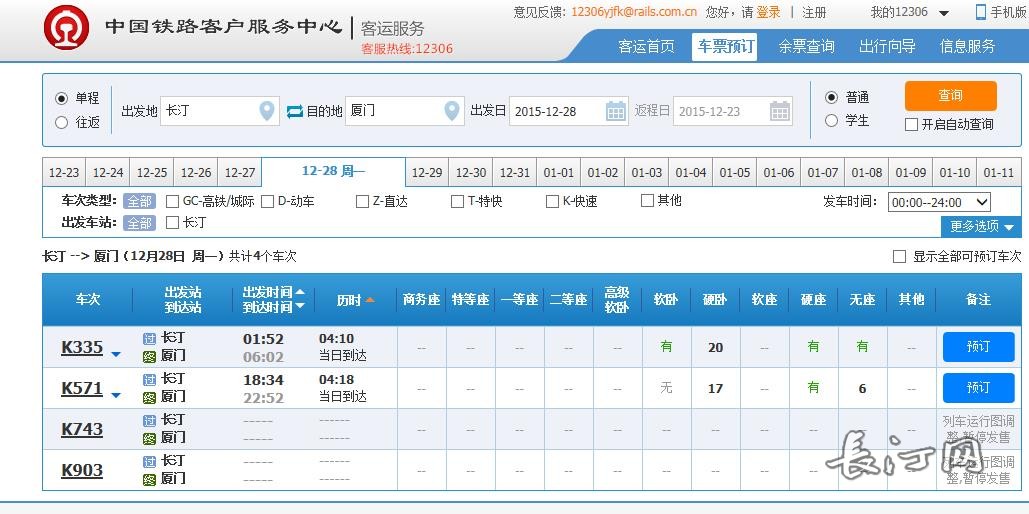Check D-动车 train type
The height and width of the screenshot is (514, 1029).
point(267,201)
